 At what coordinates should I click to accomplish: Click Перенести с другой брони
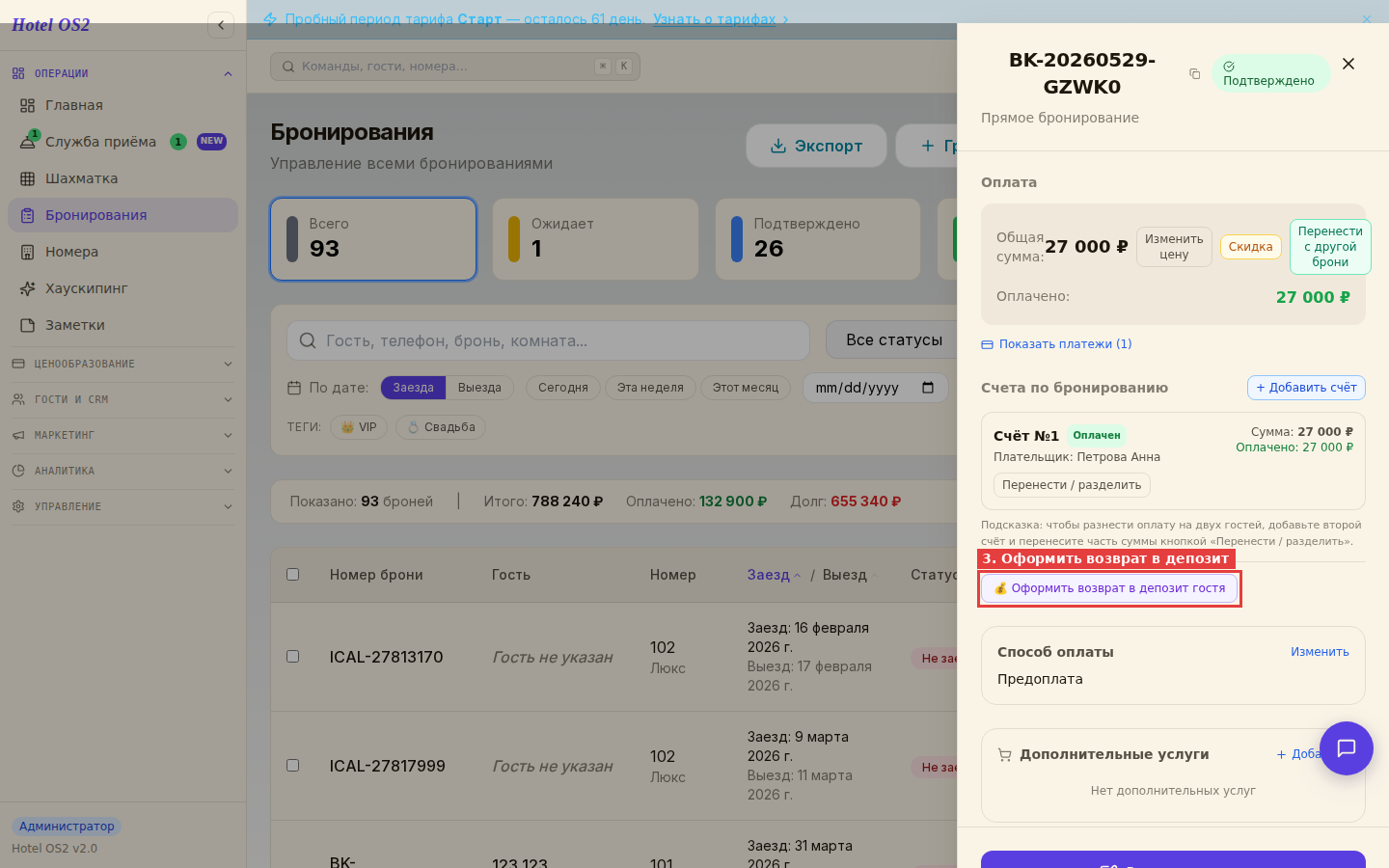pos(1330,247)
